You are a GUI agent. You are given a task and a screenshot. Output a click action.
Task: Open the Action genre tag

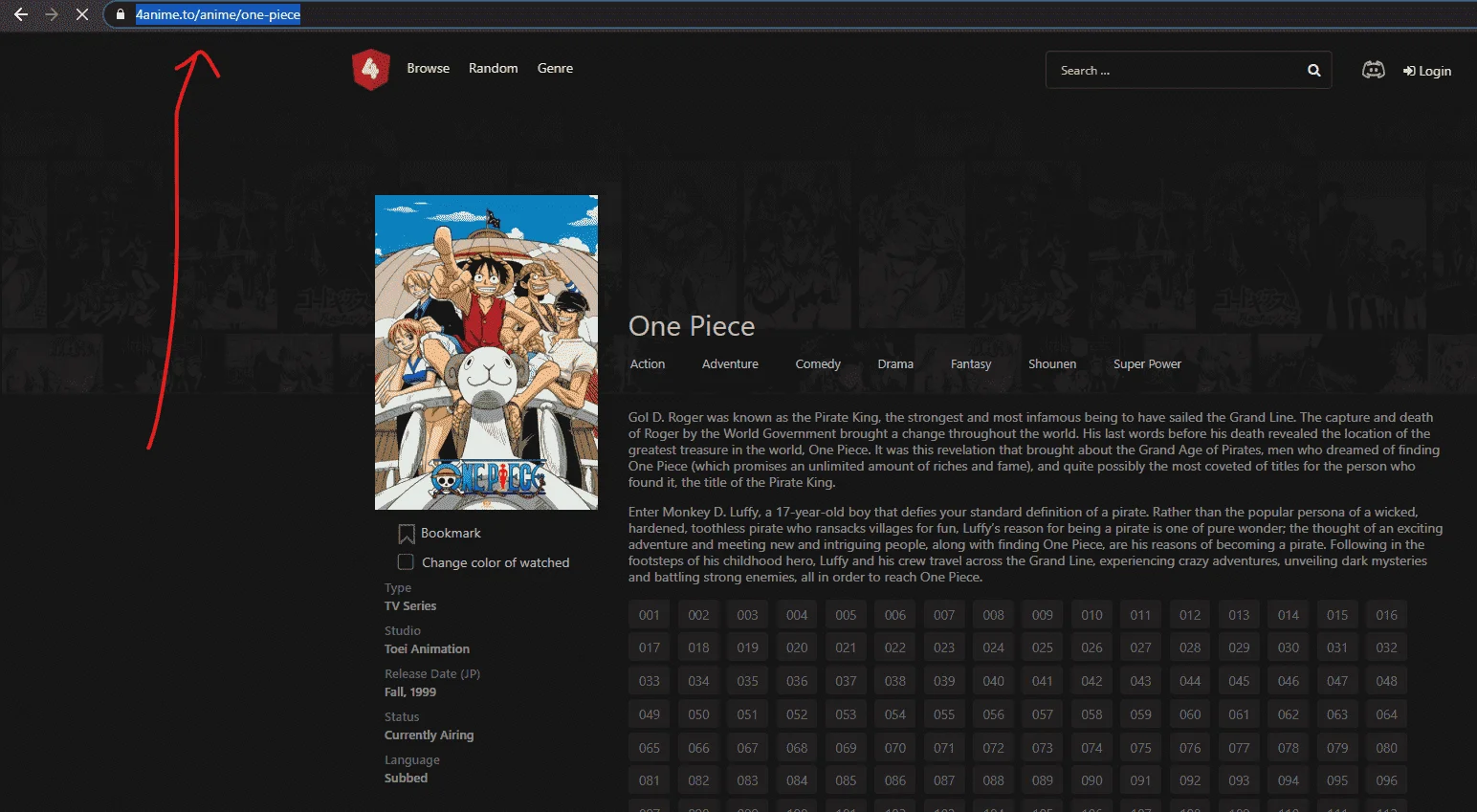648,363
